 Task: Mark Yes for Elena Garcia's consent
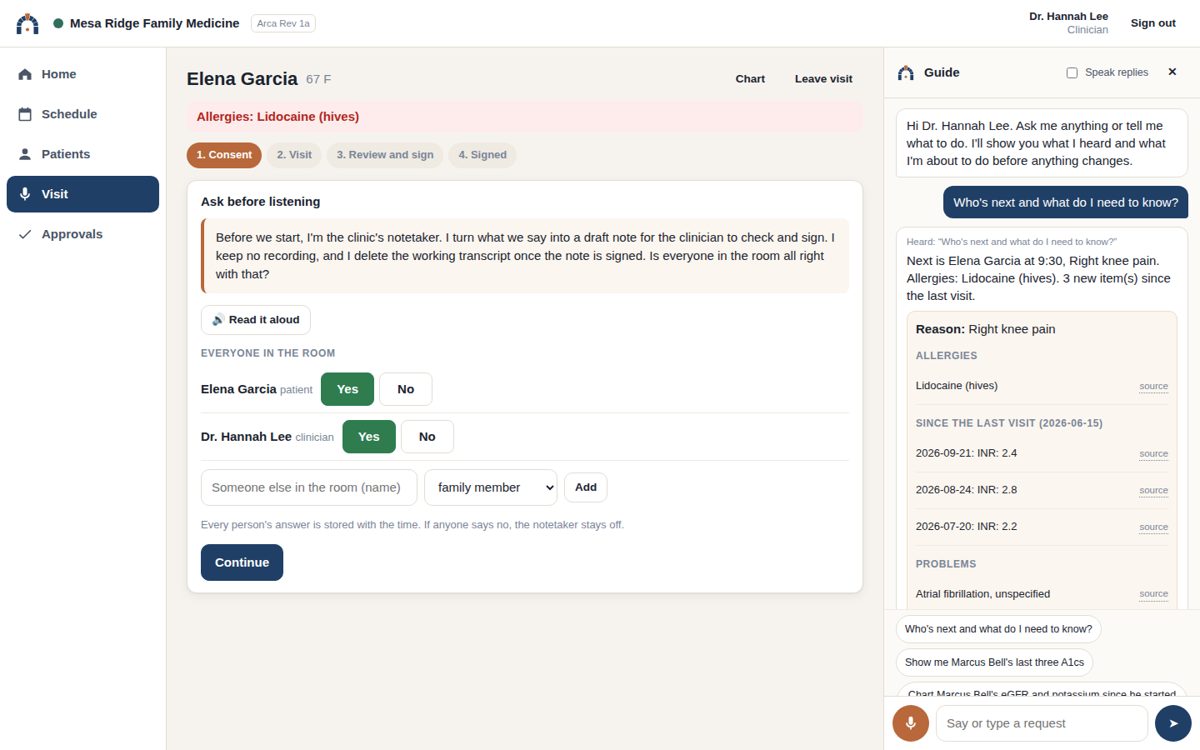click(x=347, y=389)
